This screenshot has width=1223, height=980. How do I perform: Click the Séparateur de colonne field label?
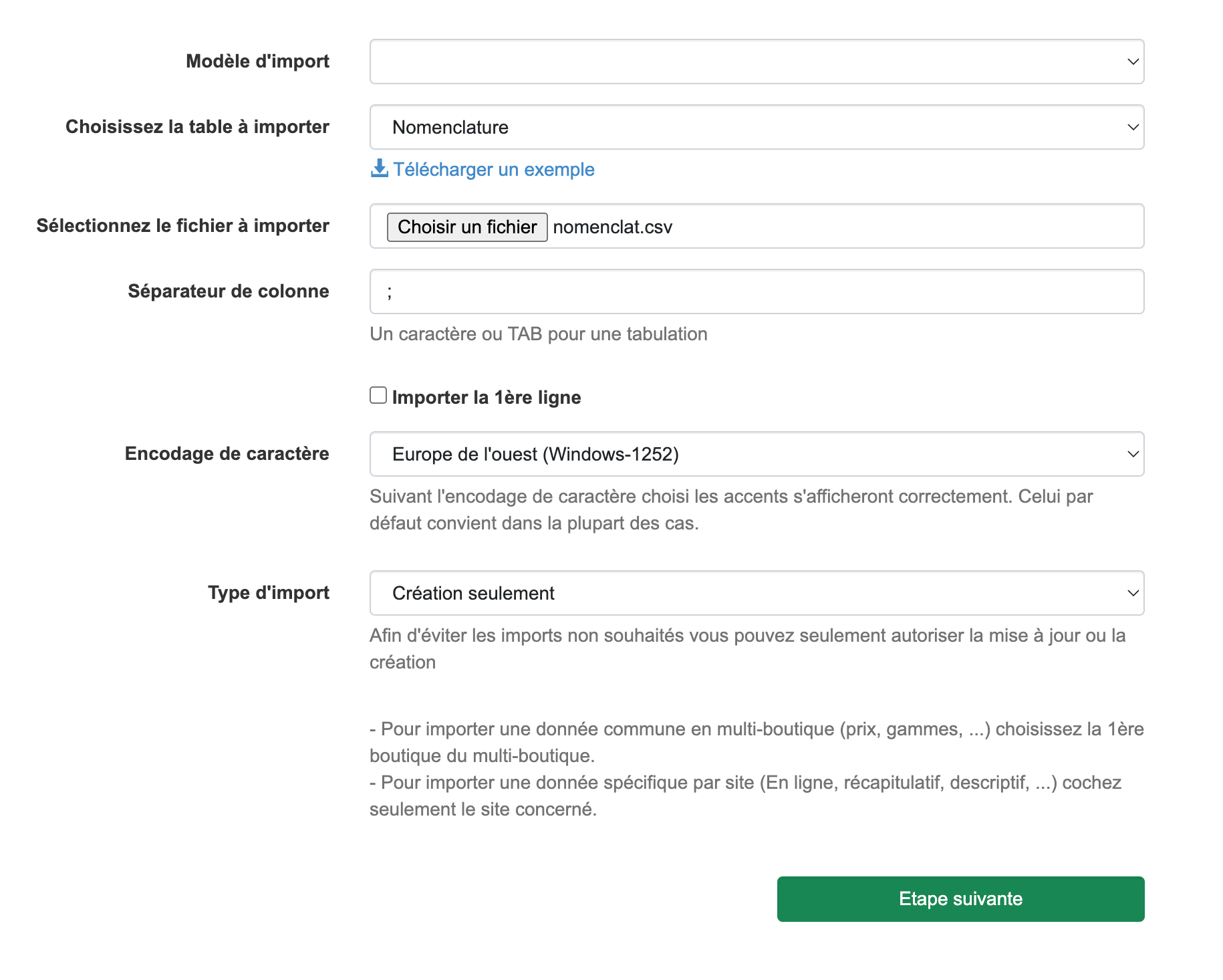tap(228, 291)
